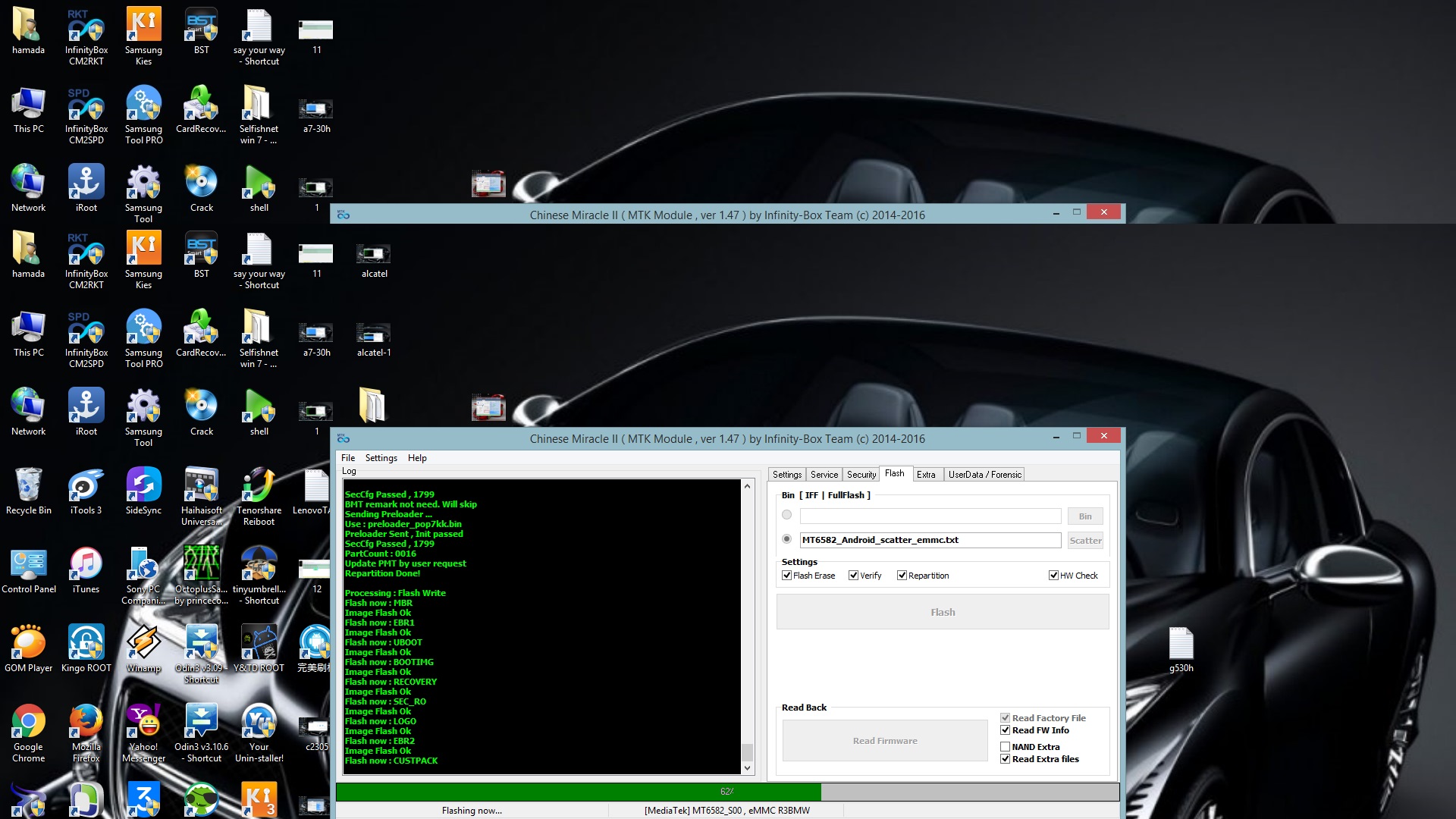Screen dimensions: 1456x819
Task: Select the alcatel-1 desktop icon
Action: coord(375,339)
